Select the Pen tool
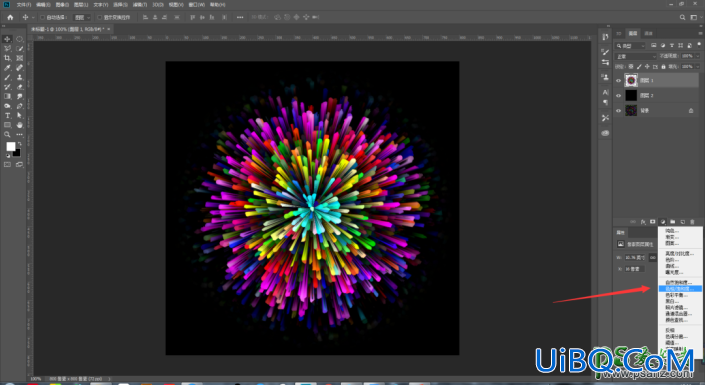 [x=19, y=106]
